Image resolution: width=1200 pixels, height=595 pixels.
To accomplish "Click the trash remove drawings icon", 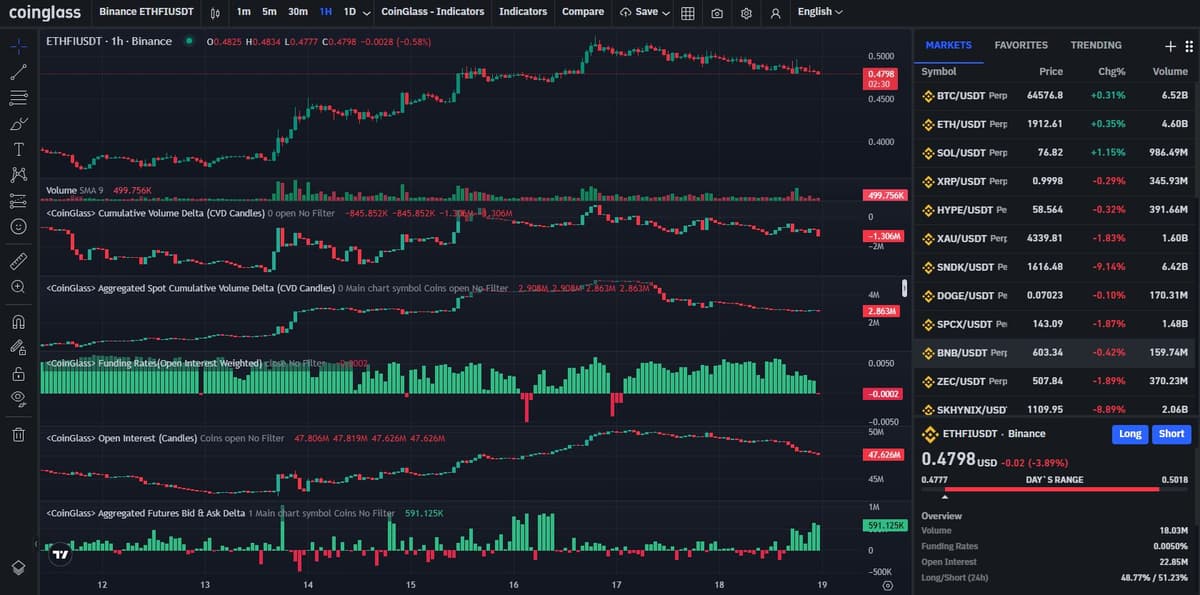I will pos(18,434).
